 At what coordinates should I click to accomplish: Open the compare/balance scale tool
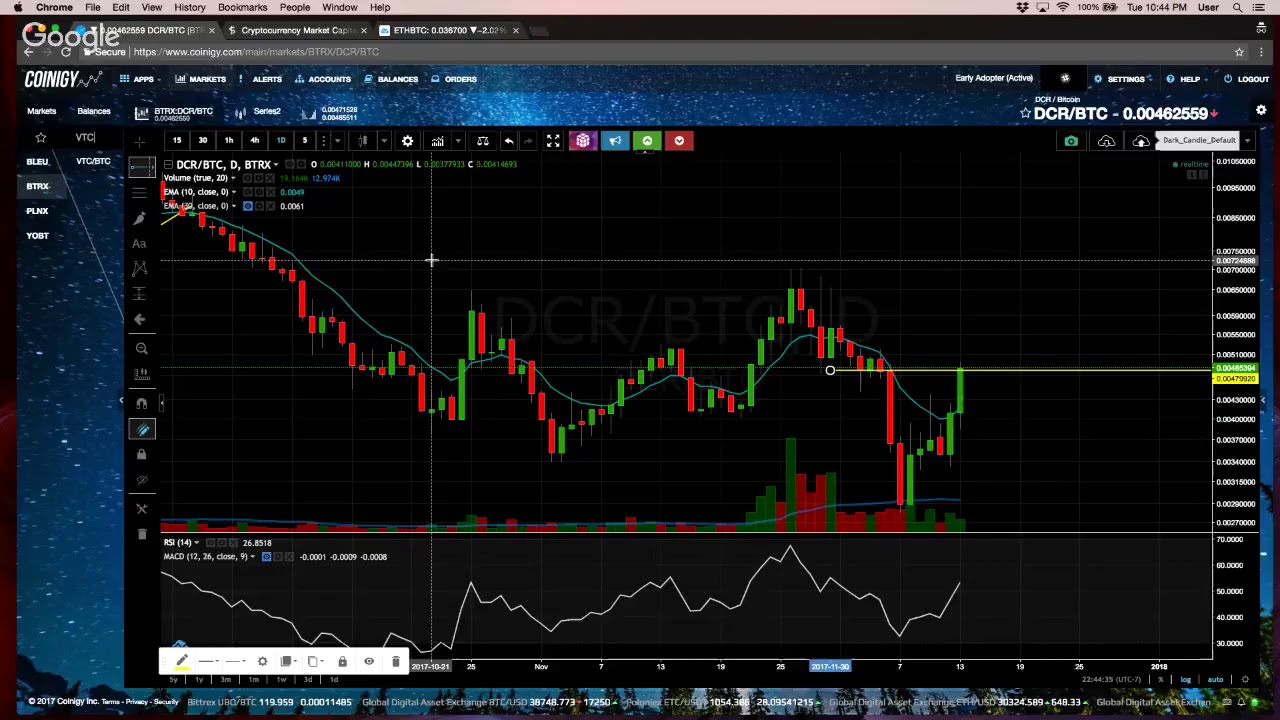pos(482,141)
